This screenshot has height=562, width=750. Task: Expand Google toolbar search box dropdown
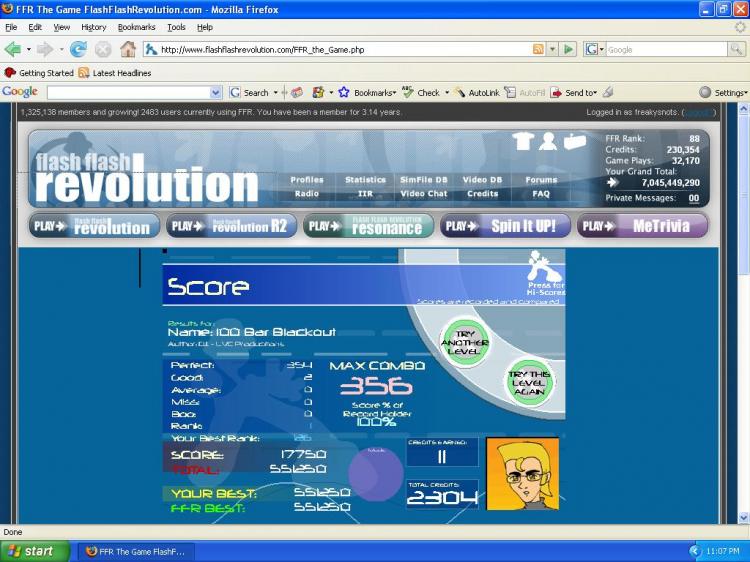tap(216, 93)
